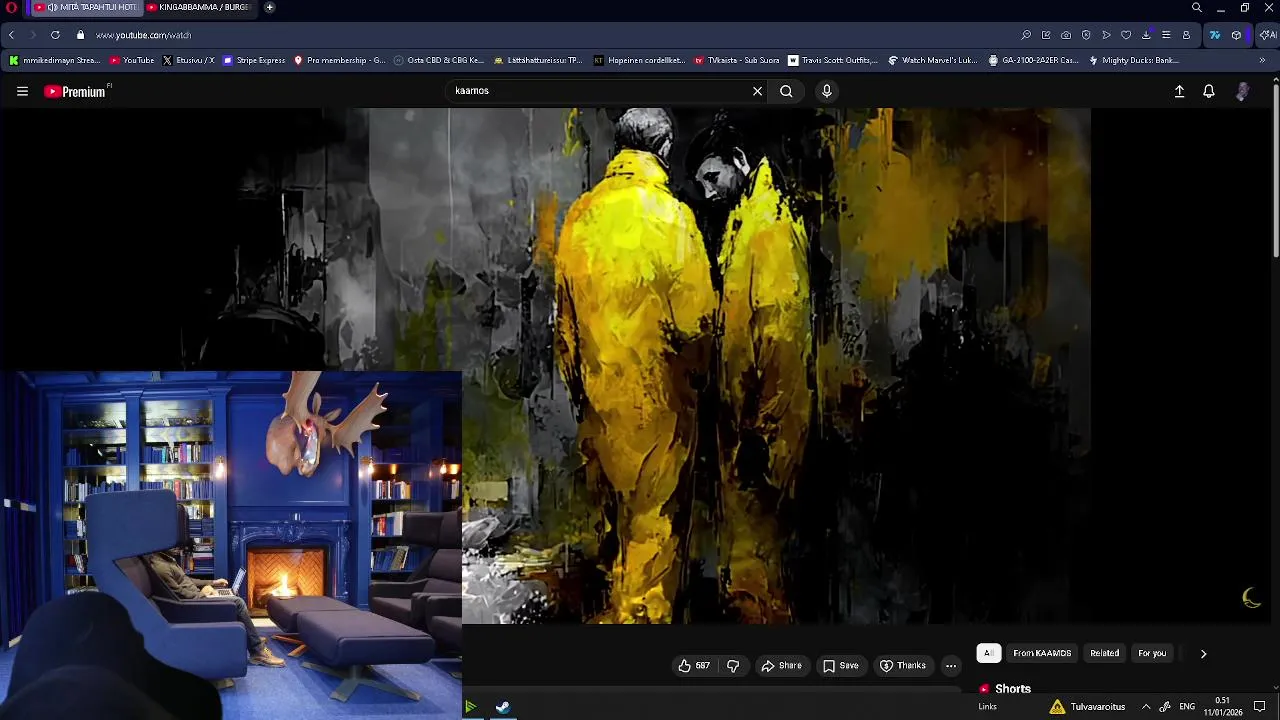Screen dimensions: 1280x720
Task: Expand the bookmarks bar overflow chevron
Action: pyautogui.click(x=1262, y=60)
